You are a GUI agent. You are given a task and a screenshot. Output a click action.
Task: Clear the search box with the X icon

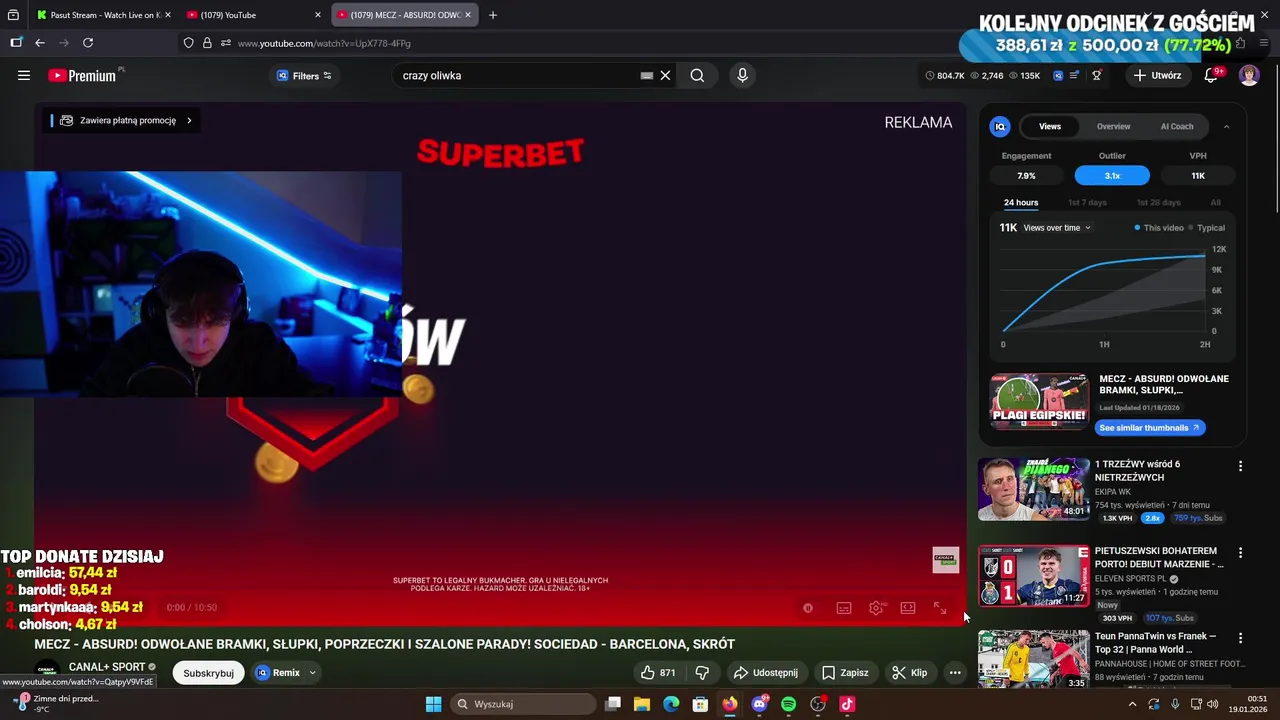click(665, 75)
